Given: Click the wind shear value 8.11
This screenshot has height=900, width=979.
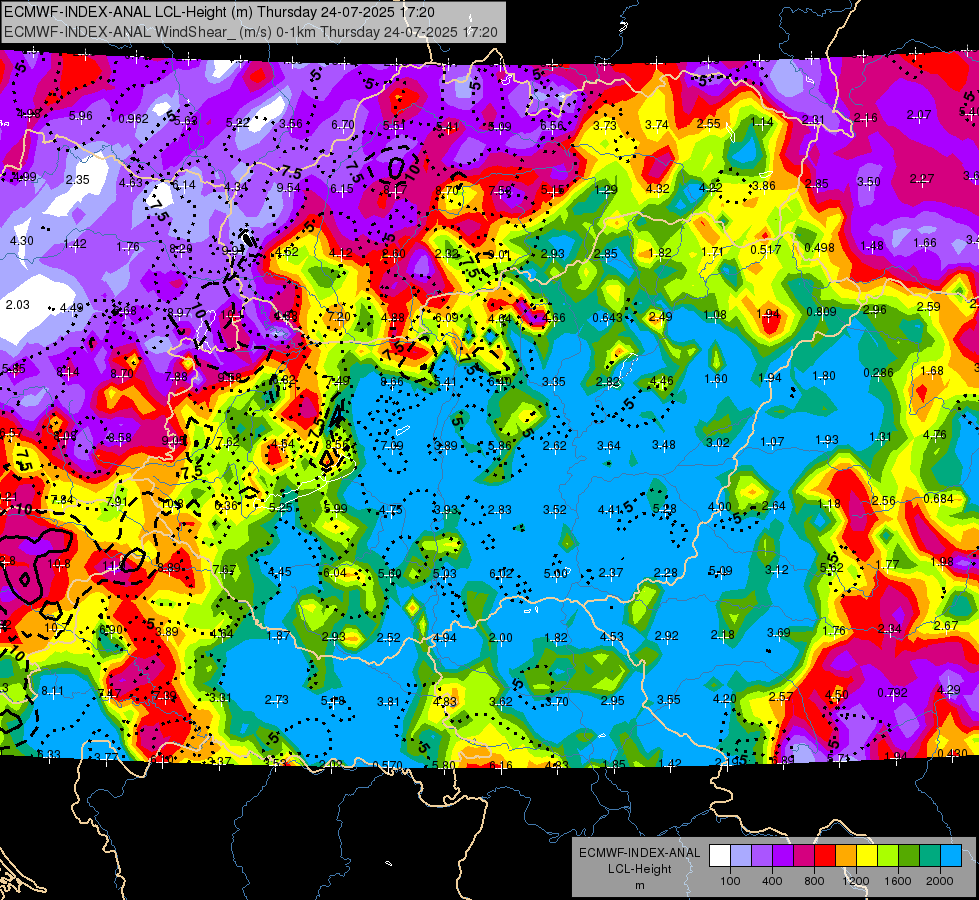Looking at the screenshot, I should click(52, 690).
